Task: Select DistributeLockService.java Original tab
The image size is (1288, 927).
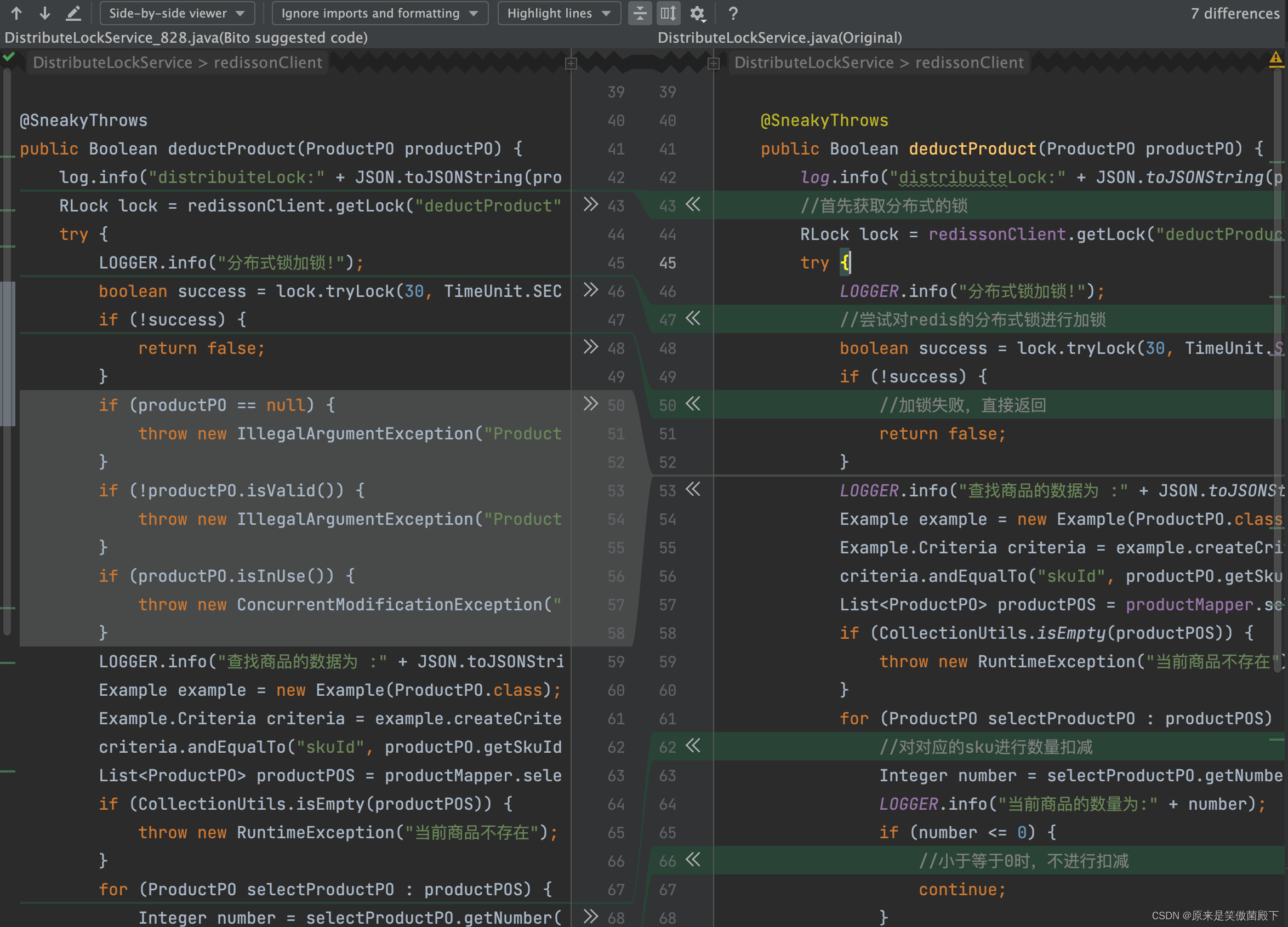Action: point(780,37)
